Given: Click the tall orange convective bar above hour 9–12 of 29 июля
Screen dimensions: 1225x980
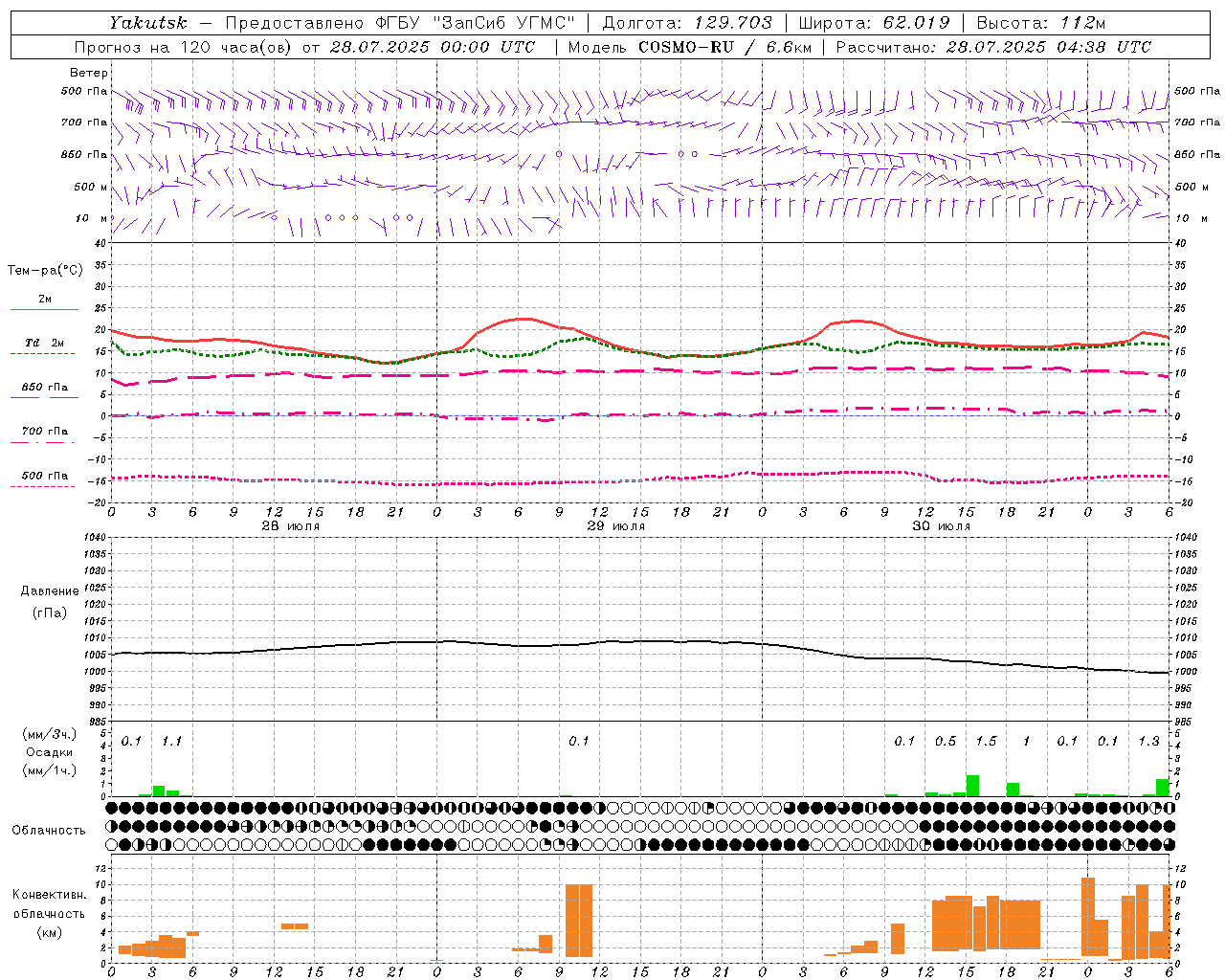Looking at the screenshot, I should [579, 921].
